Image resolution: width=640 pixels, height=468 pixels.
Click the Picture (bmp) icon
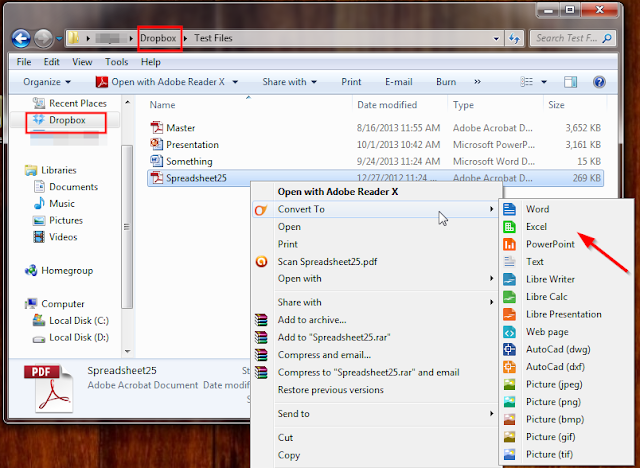pos(509,419)
